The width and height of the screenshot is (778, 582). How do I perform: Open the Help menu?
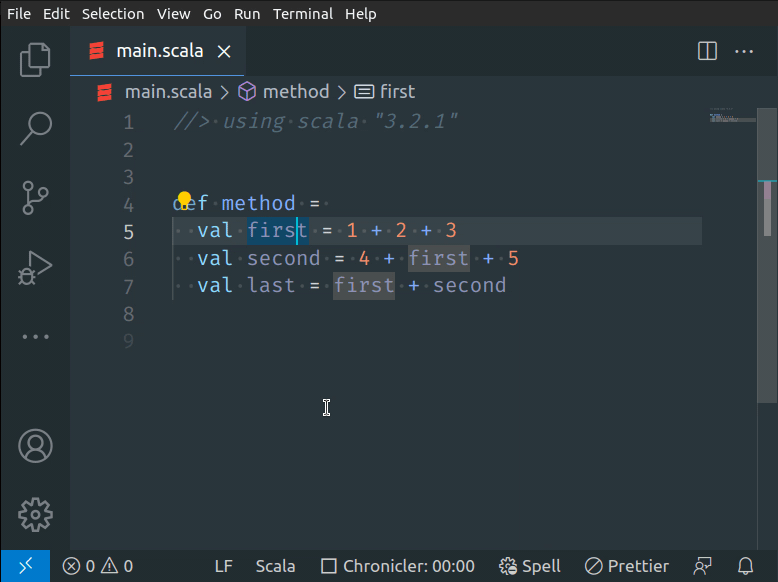[361, 14]
